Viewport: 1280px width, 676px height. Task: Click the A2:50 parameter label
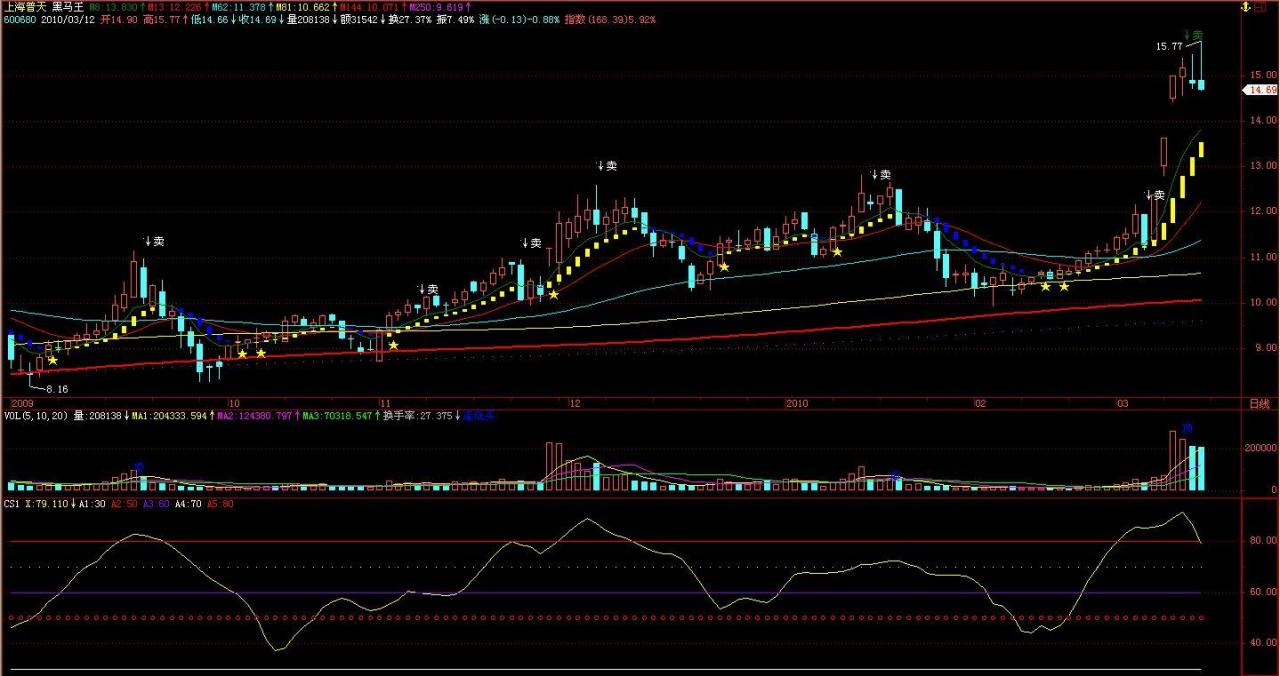(125, 505)
